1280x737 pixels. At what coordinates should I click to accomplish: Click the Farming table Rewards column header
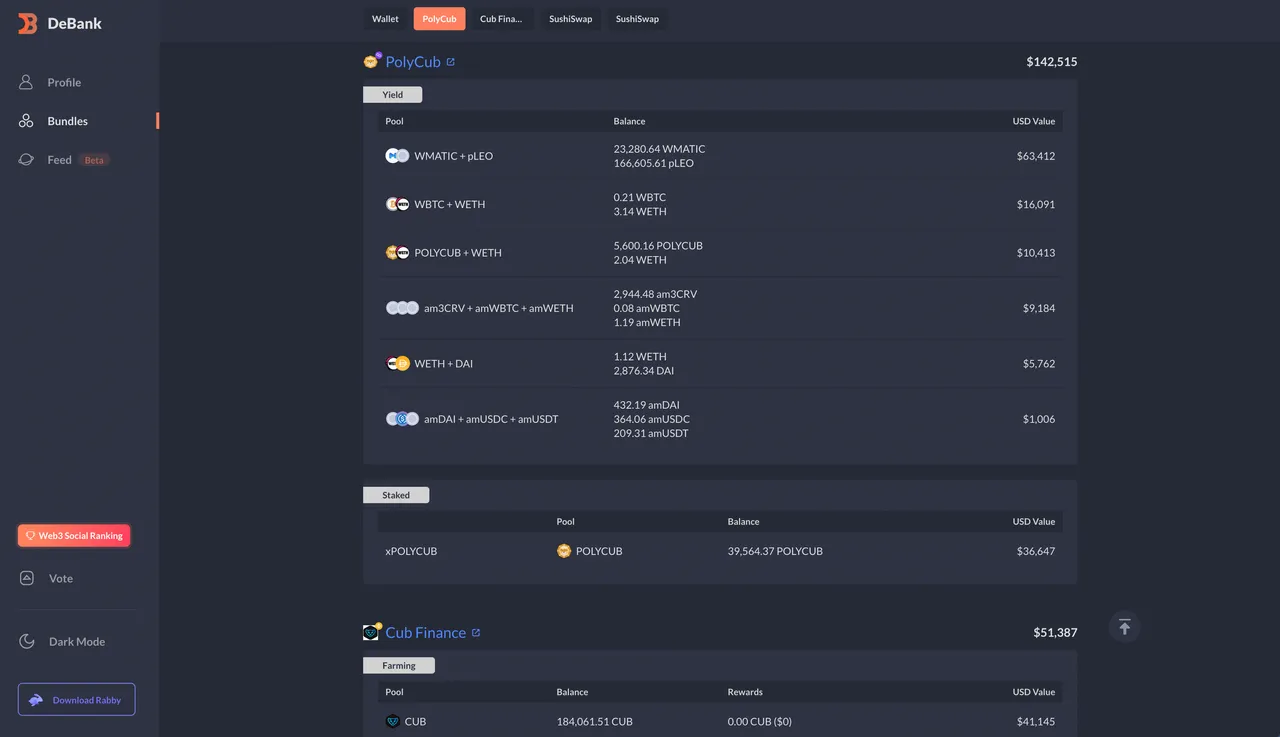pyautogui.click(x=745, y=692)
